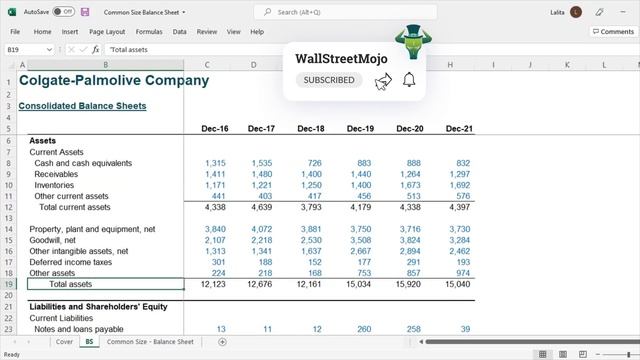Open the Home tab

[x=42, y=31]
